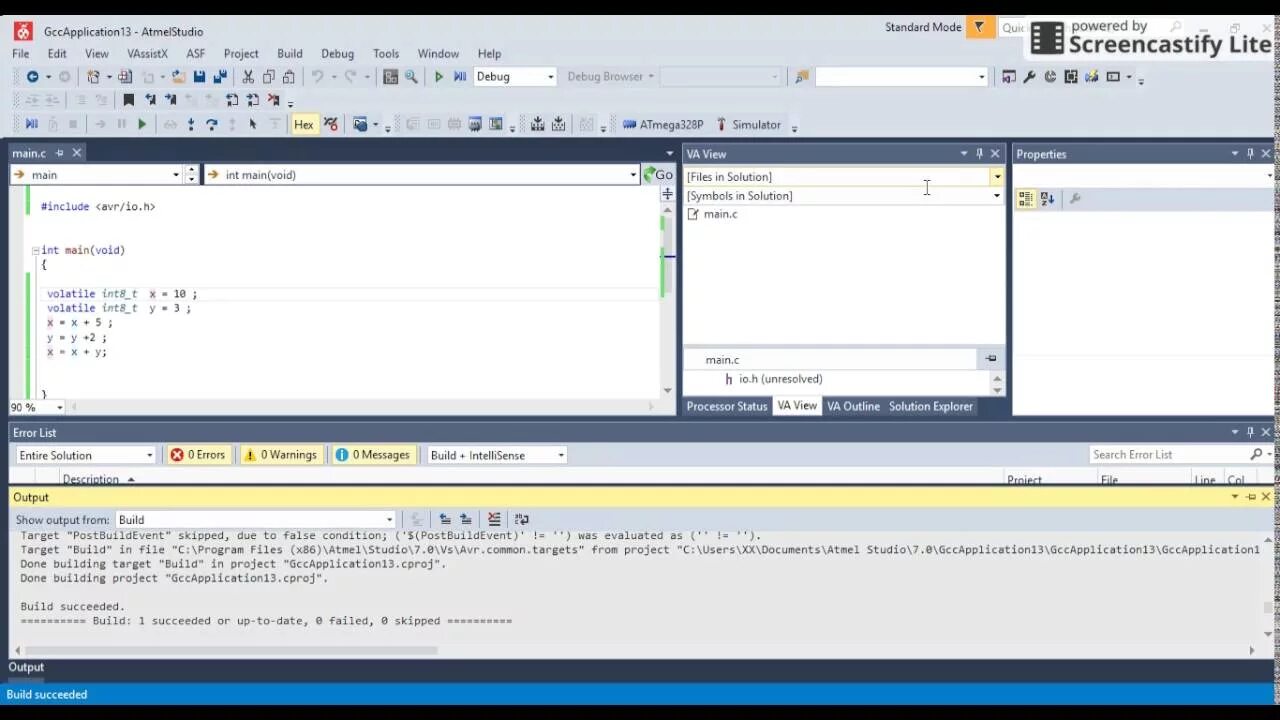Click the Step Over debug icon

(x=211, y=125)
